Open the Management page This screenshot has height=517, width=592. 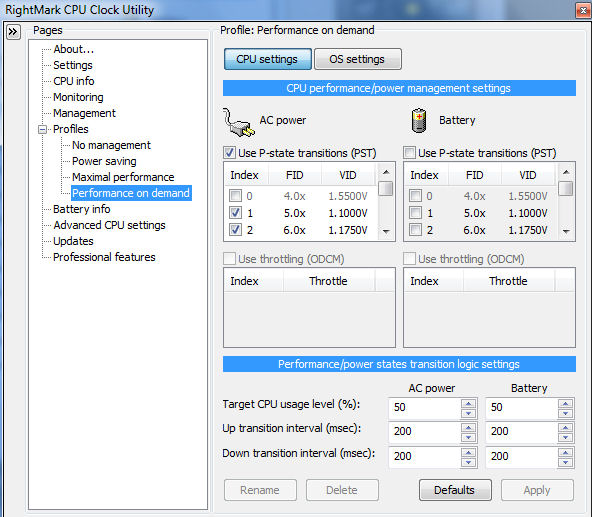84,113
